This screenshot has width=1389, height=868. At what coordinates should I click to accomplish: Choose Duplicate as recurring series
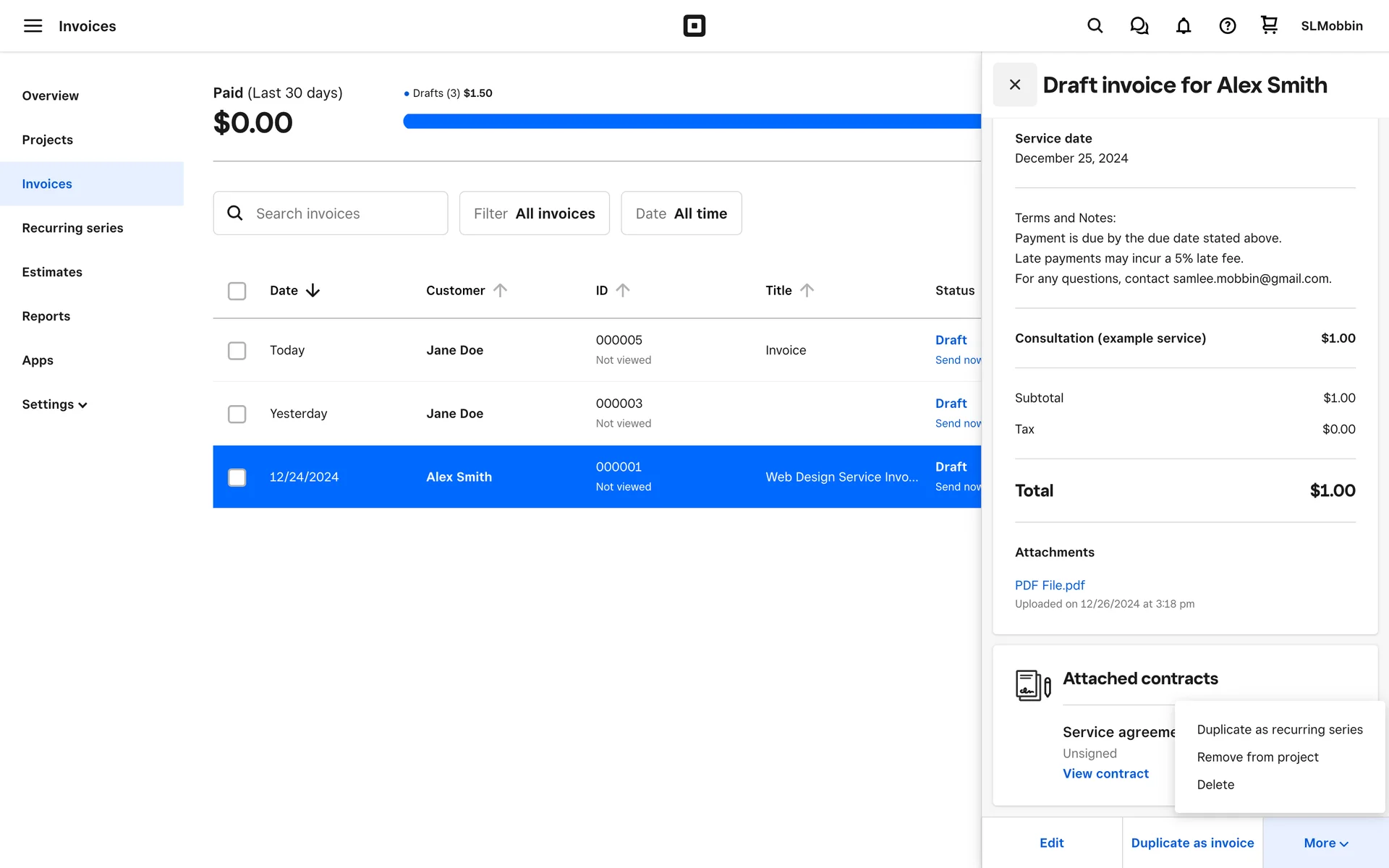[1279, 729]
